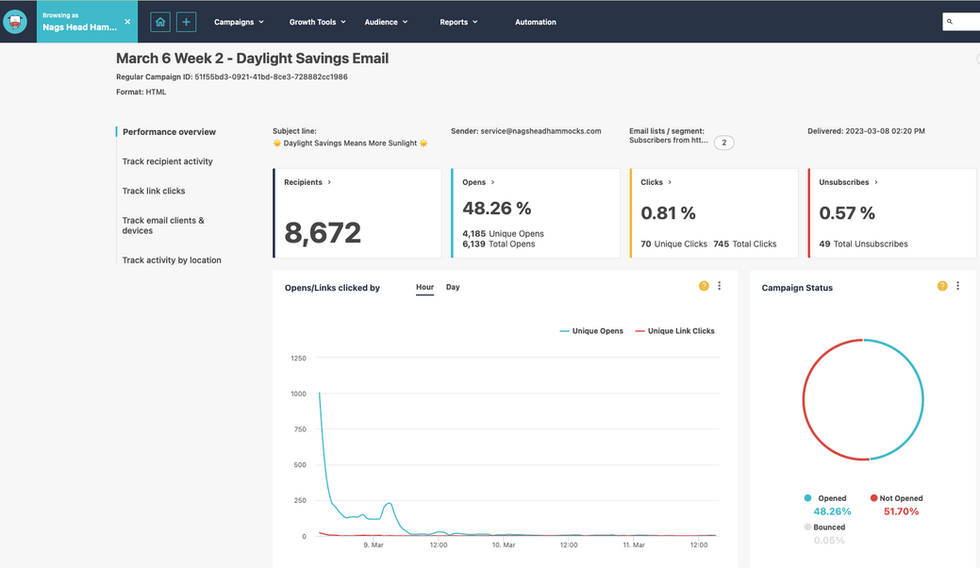The image size is (980, 568).
Task: Switch chart view to Hour
Action: 425,287
